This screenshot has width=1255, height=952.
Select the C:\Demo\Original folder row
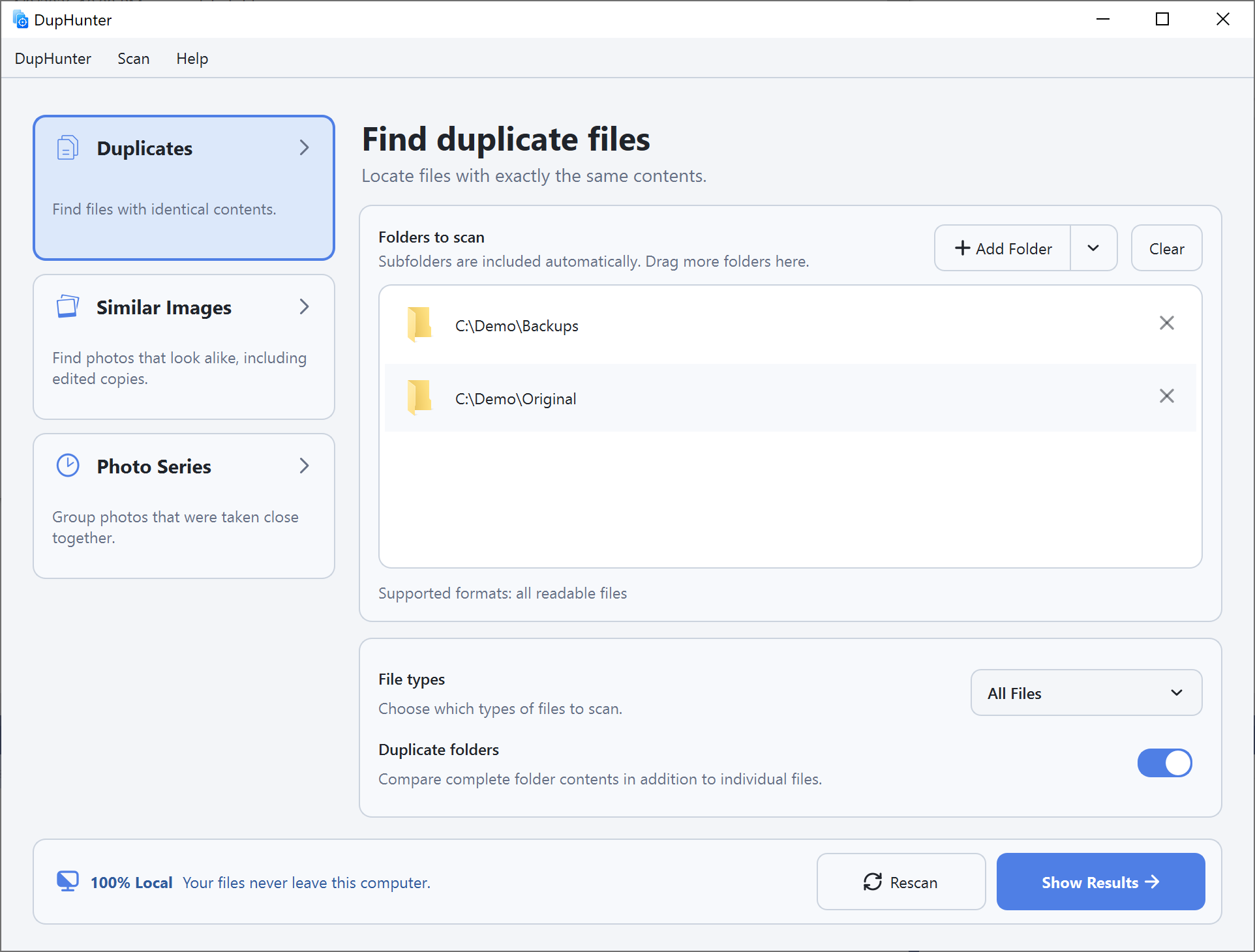[791, 398]
